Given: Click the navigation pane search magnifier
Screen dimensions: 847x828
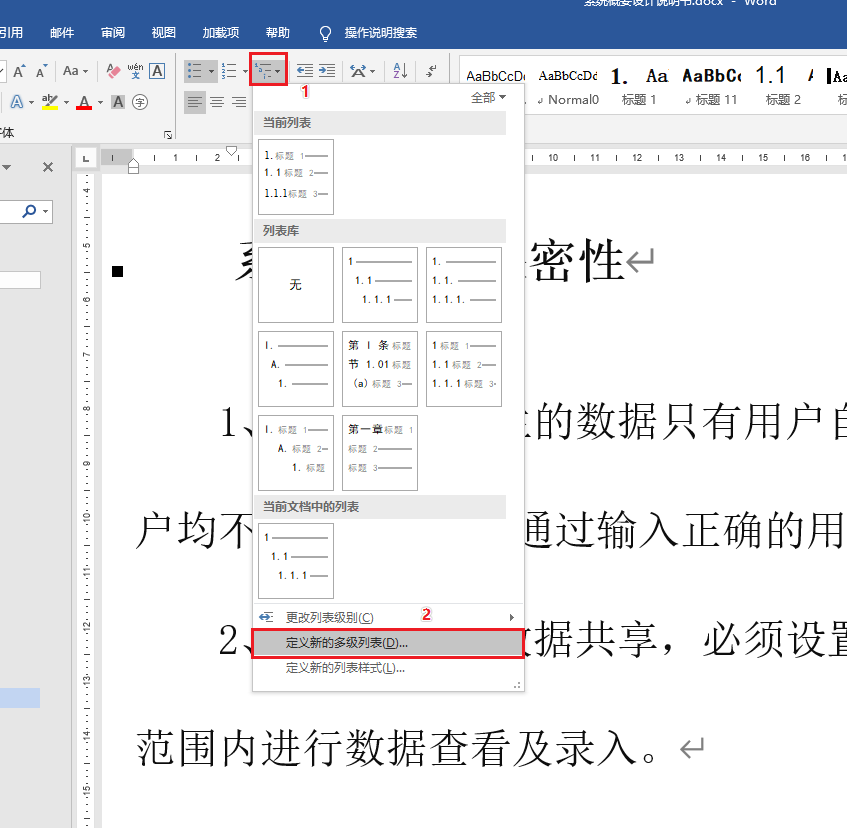Looking at the screenshot, I should coord(29,211).
